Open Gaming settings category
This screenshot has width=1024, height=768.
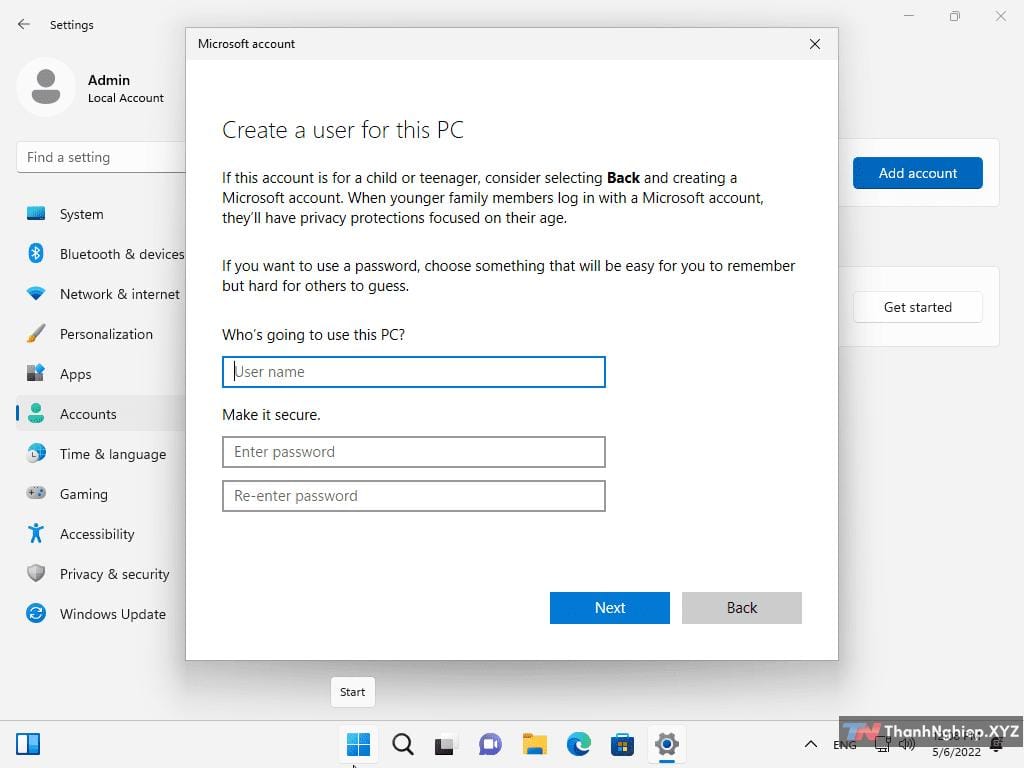[101, 494]
